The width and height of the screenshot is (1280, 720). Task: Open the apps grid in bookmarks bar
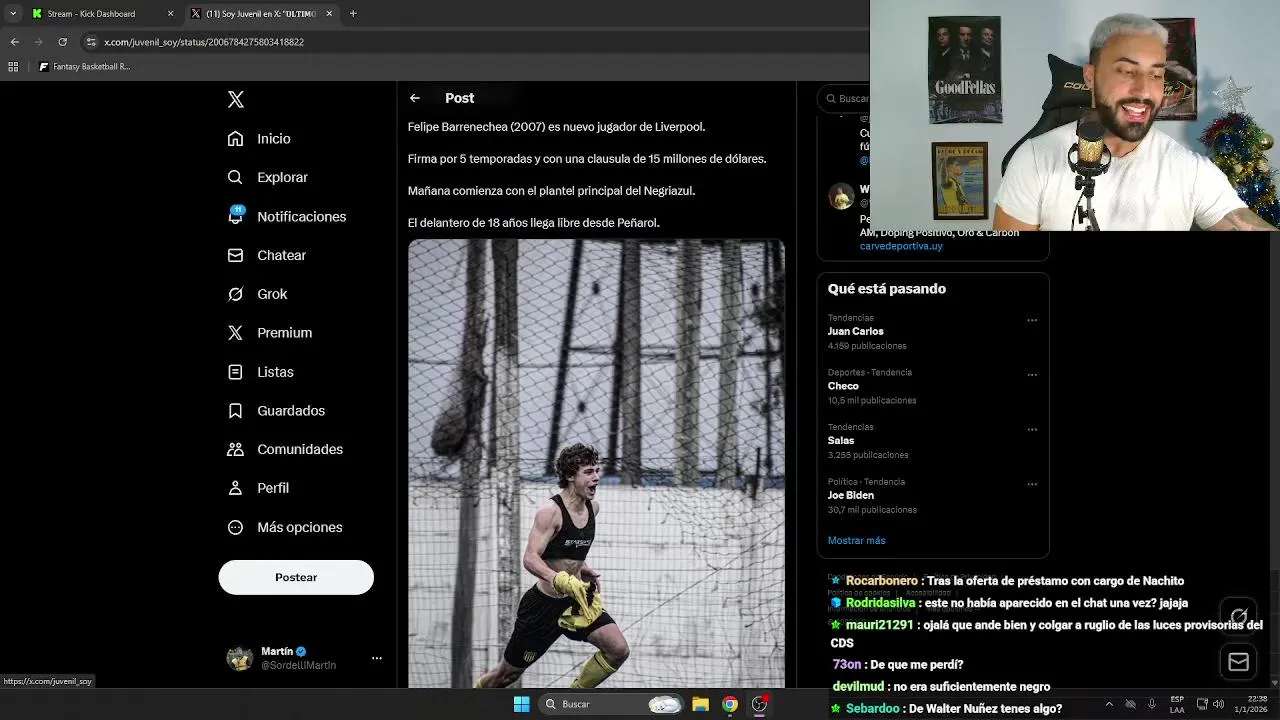pos(13,67)
